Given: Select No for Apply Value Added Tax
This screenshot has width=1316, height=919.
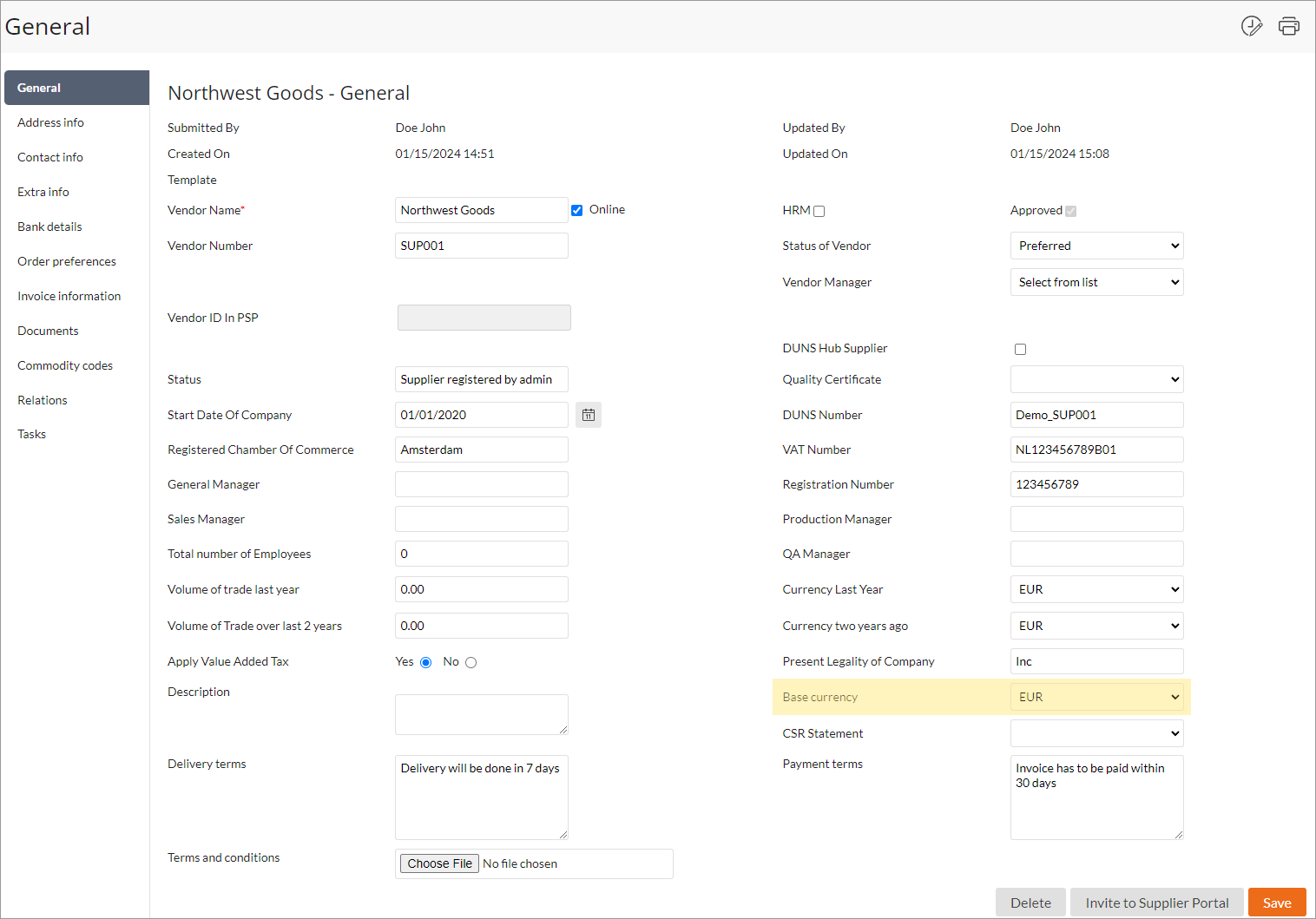Looking at the screenshot, I should (x=471, y=662).
